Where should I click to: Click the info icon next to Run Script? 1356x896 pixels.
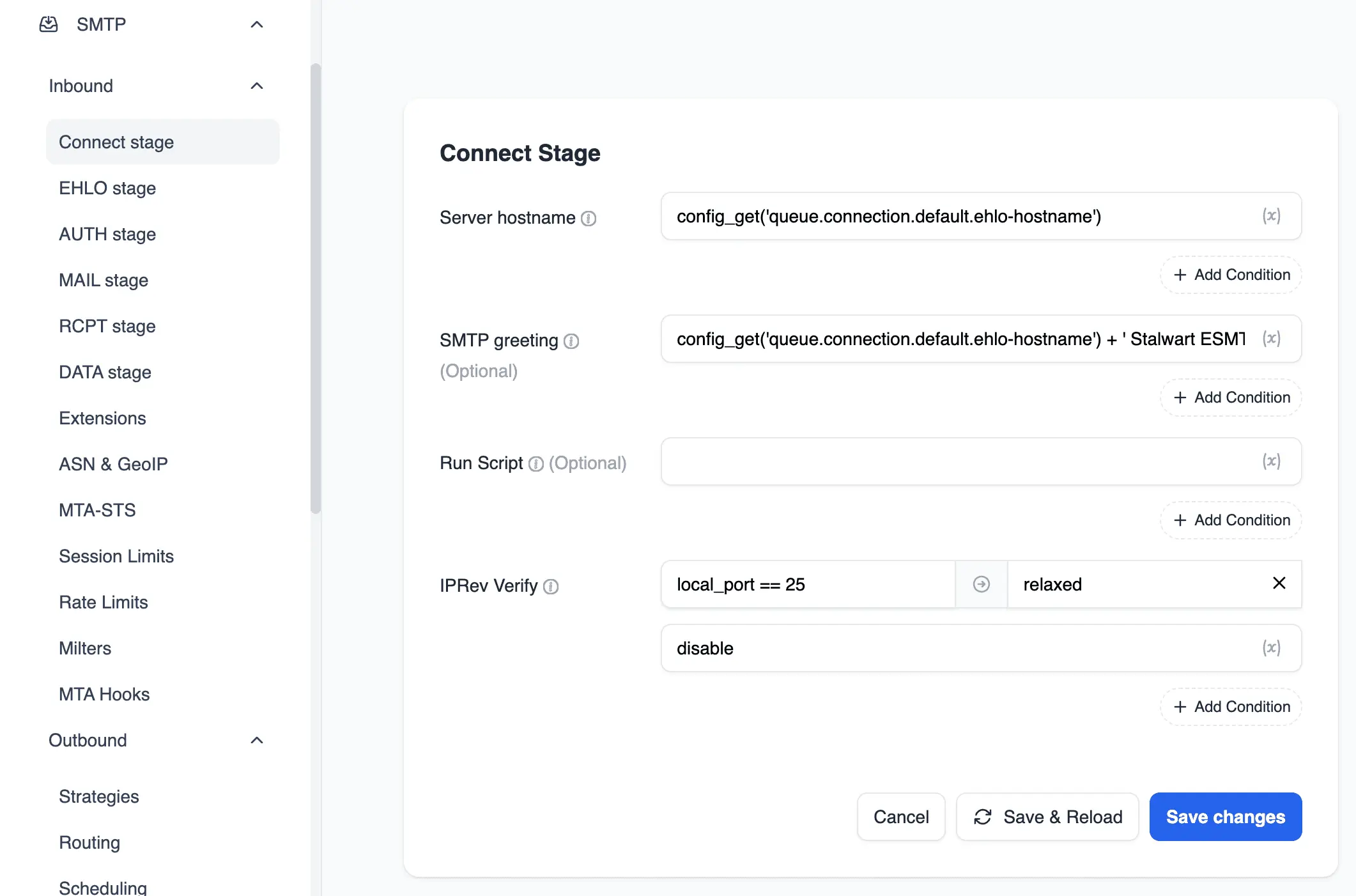pos(535,463)
